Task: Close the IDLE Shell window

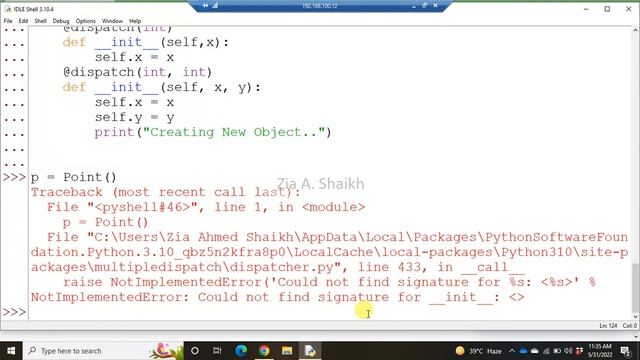Action: [629, 9]
